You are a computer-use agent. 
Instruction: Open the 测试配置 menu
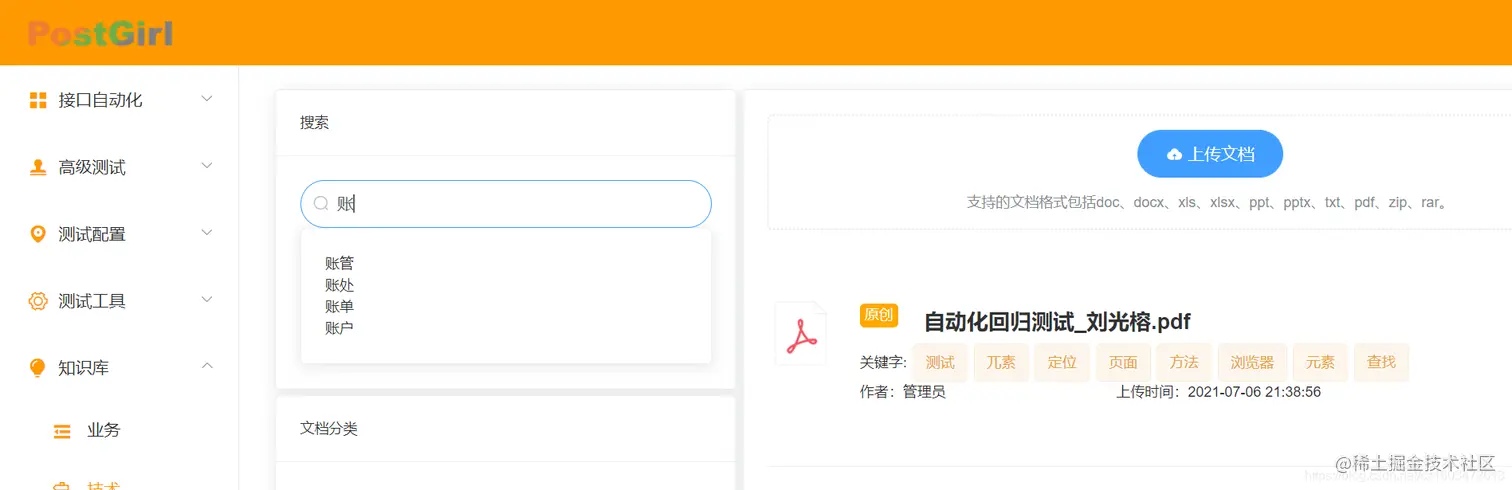tap(119, 234)
